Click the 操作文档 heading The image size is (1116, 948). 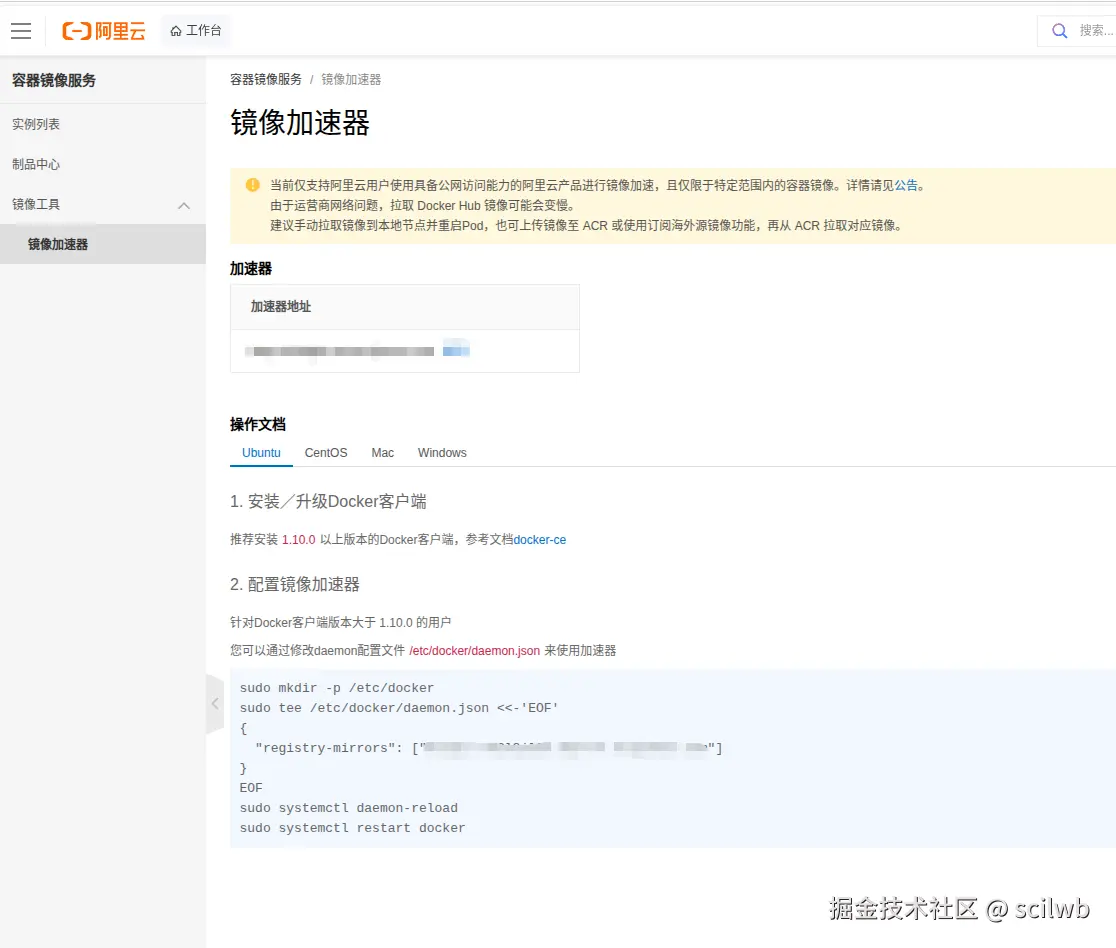point(258,424)
